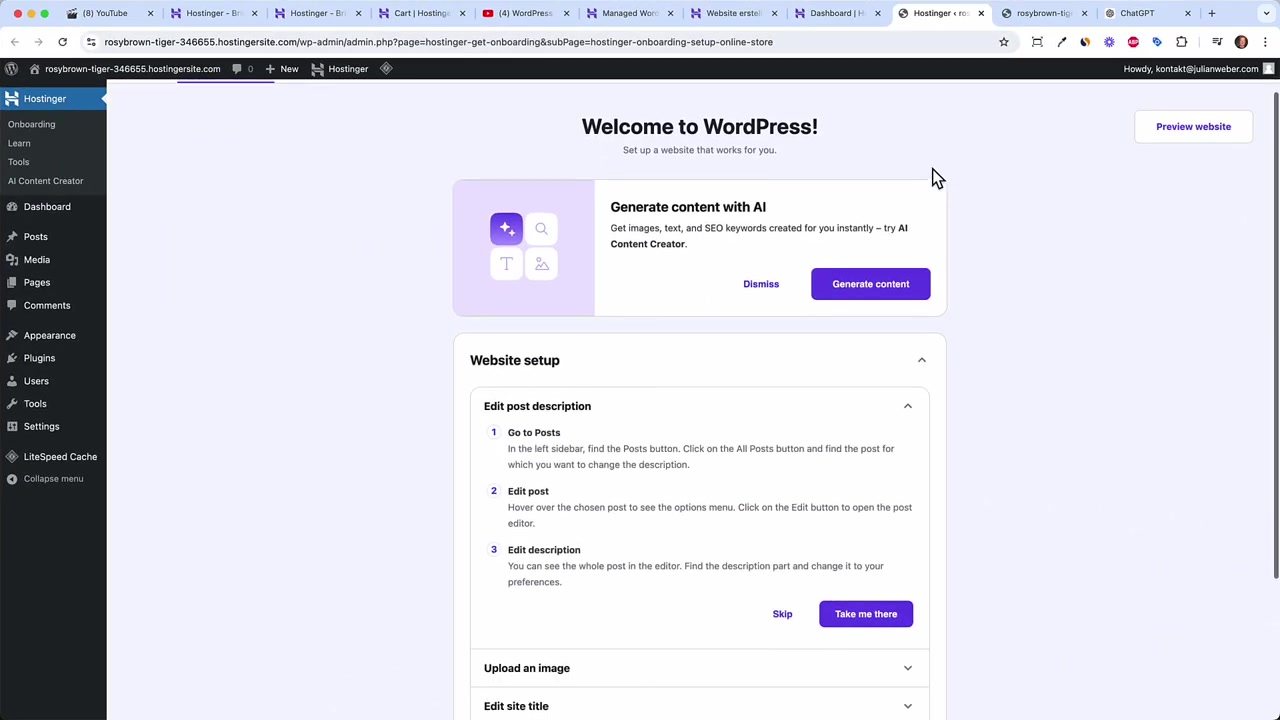This screenshot has width=1280, height=720.
Task: Switch to the (4) WordPress YouTube tab
Action: point(525,13)
